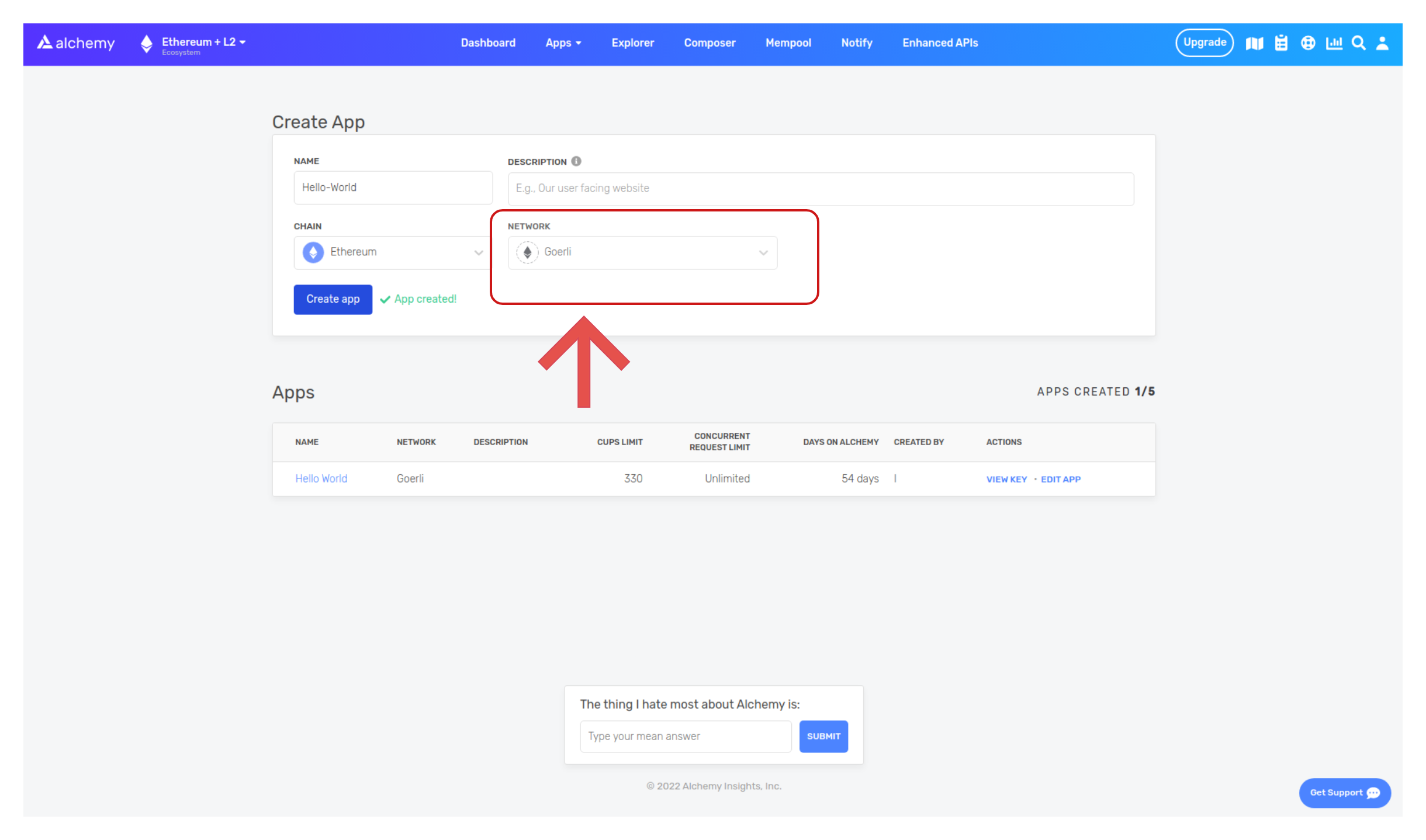Click the Description input field
This screenshot has height=840, width=1426.
(x=821, y=189)
